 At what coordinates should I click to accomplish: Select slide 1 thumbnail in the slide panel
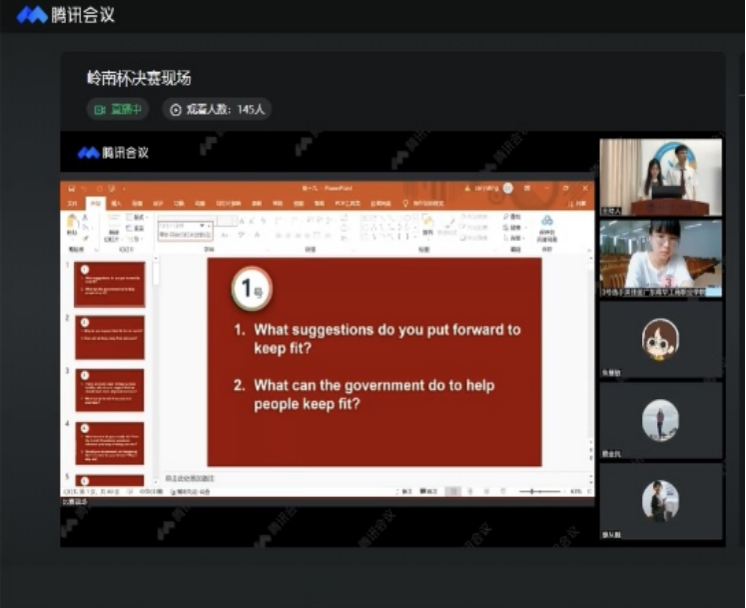pos(110,284)
